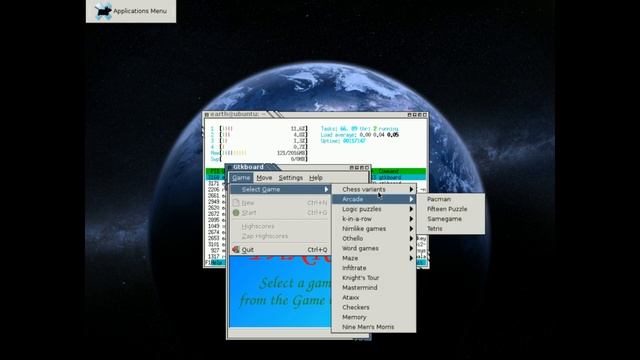The height and width of the screenshot is (360, 640).
Task: Select the Memory game
Action: coord(374,317)
